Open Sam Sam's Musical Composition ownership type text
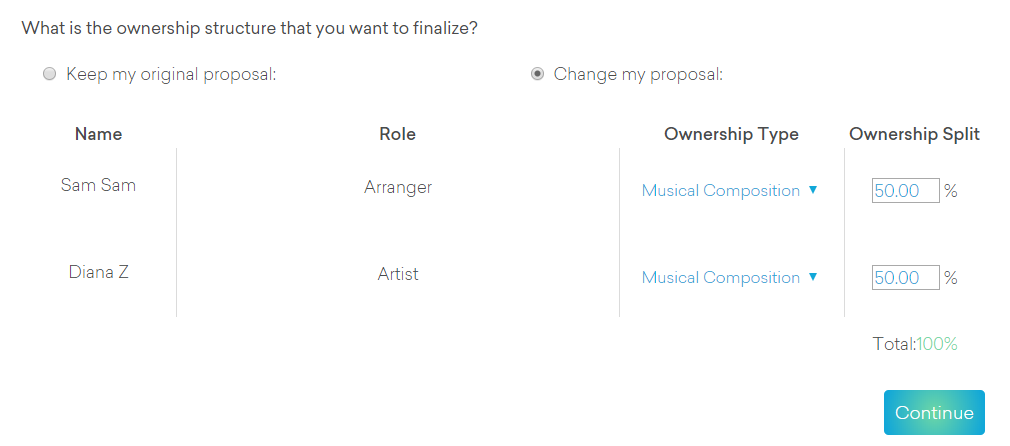This screenshot has width=1010, height=446. [720, 191]
